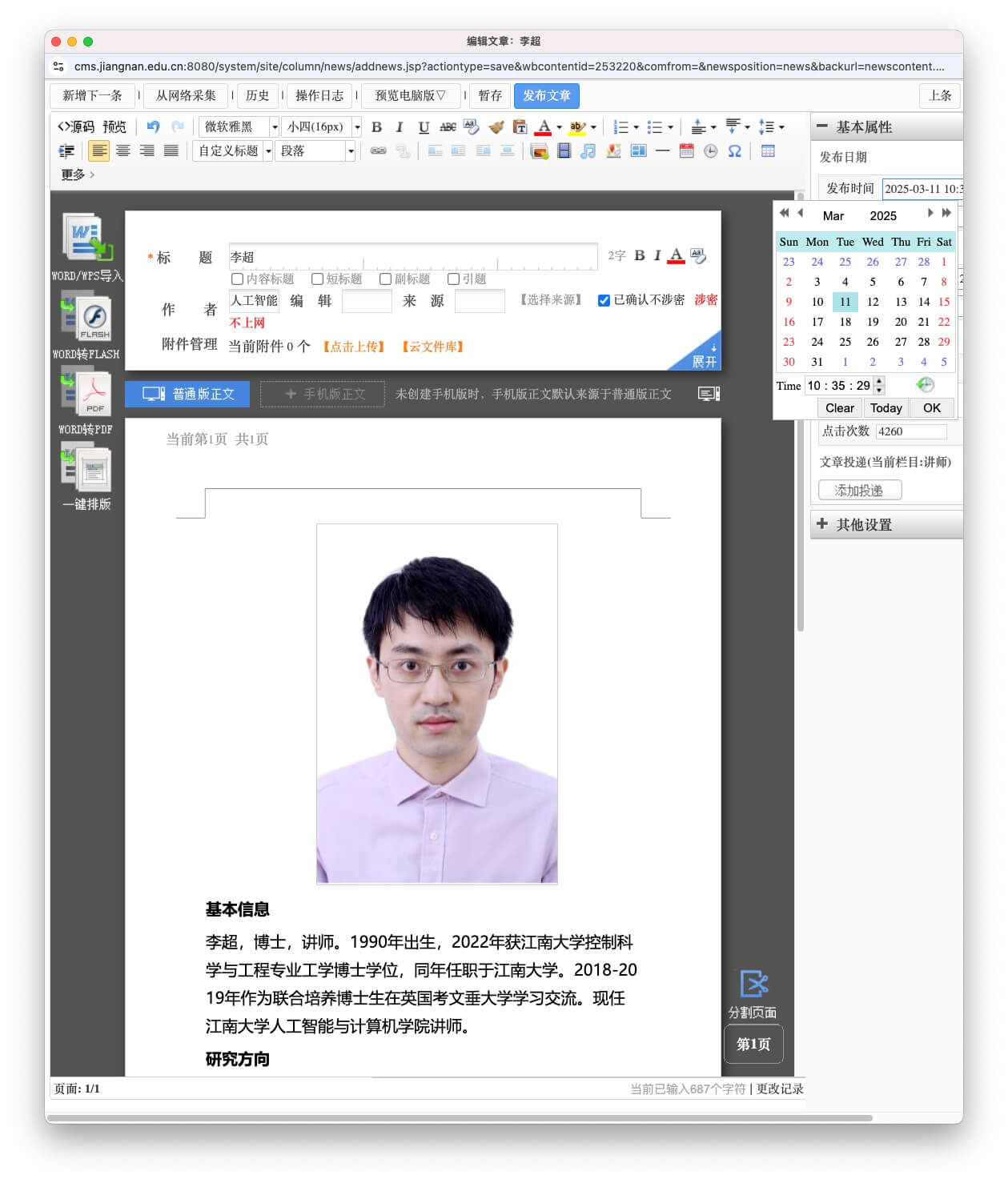Click the split page (分割页面) icon
This screenshot has width=1008, height=1183.
pyautogui.click(x=753, y=984)
